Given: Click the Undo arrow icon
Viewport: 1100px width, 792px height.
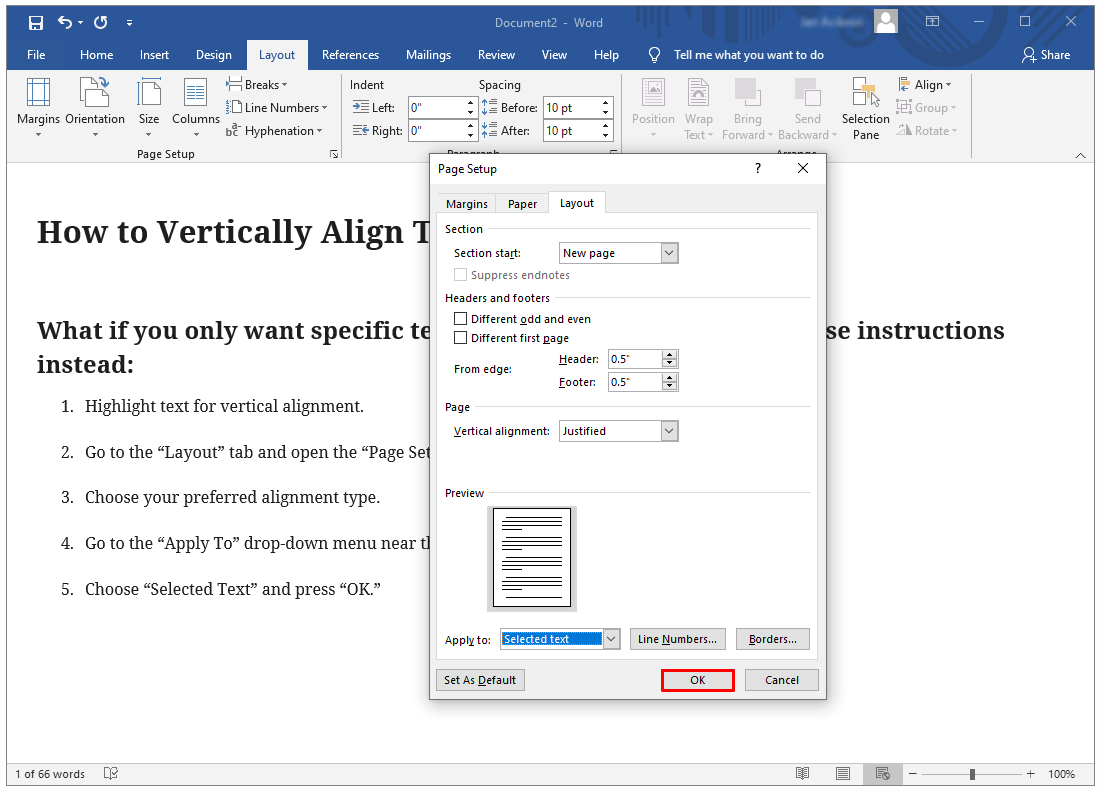Looking at the screenshot, I should 65,22.
